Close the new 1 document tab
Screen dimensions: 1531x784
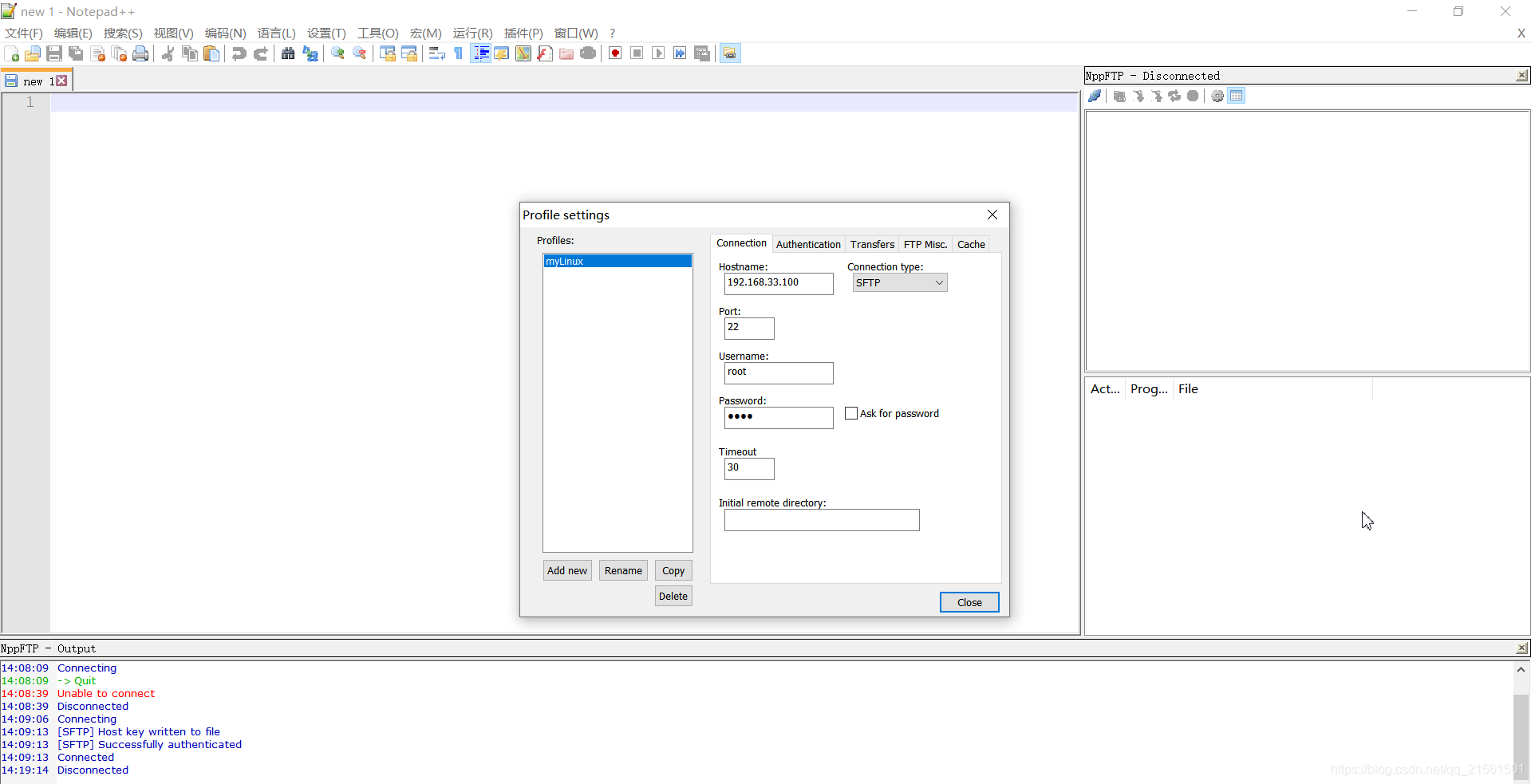[x=61, y=81]
